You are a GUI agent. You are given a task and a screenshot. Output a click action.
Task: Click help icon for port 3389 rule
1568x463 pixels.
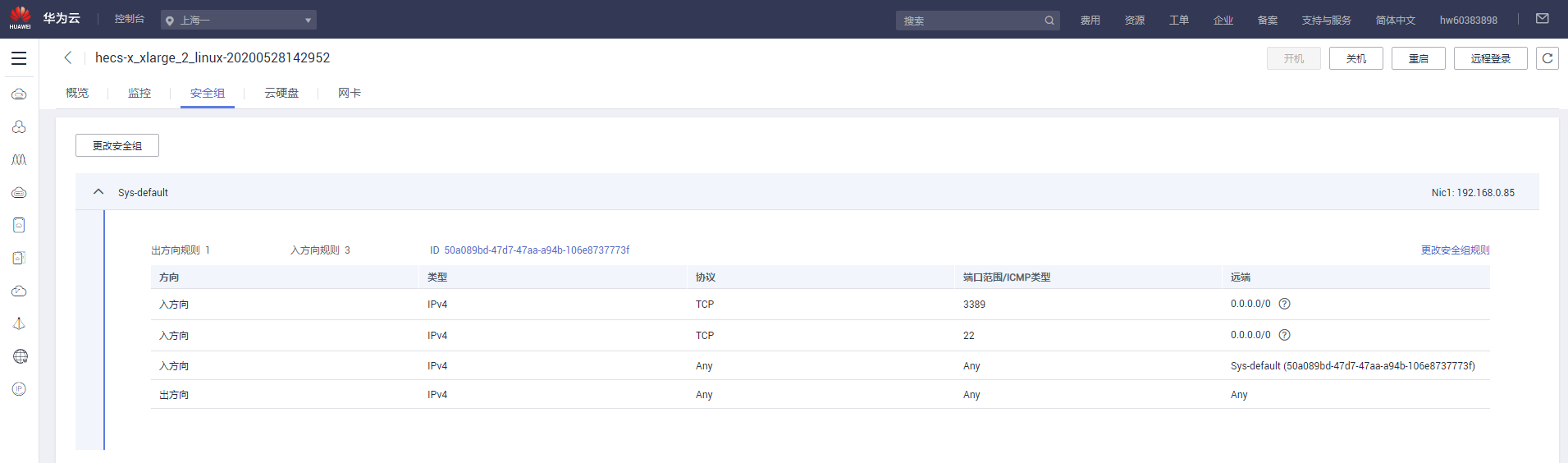pyautogui.click(x=1284, y=304)
